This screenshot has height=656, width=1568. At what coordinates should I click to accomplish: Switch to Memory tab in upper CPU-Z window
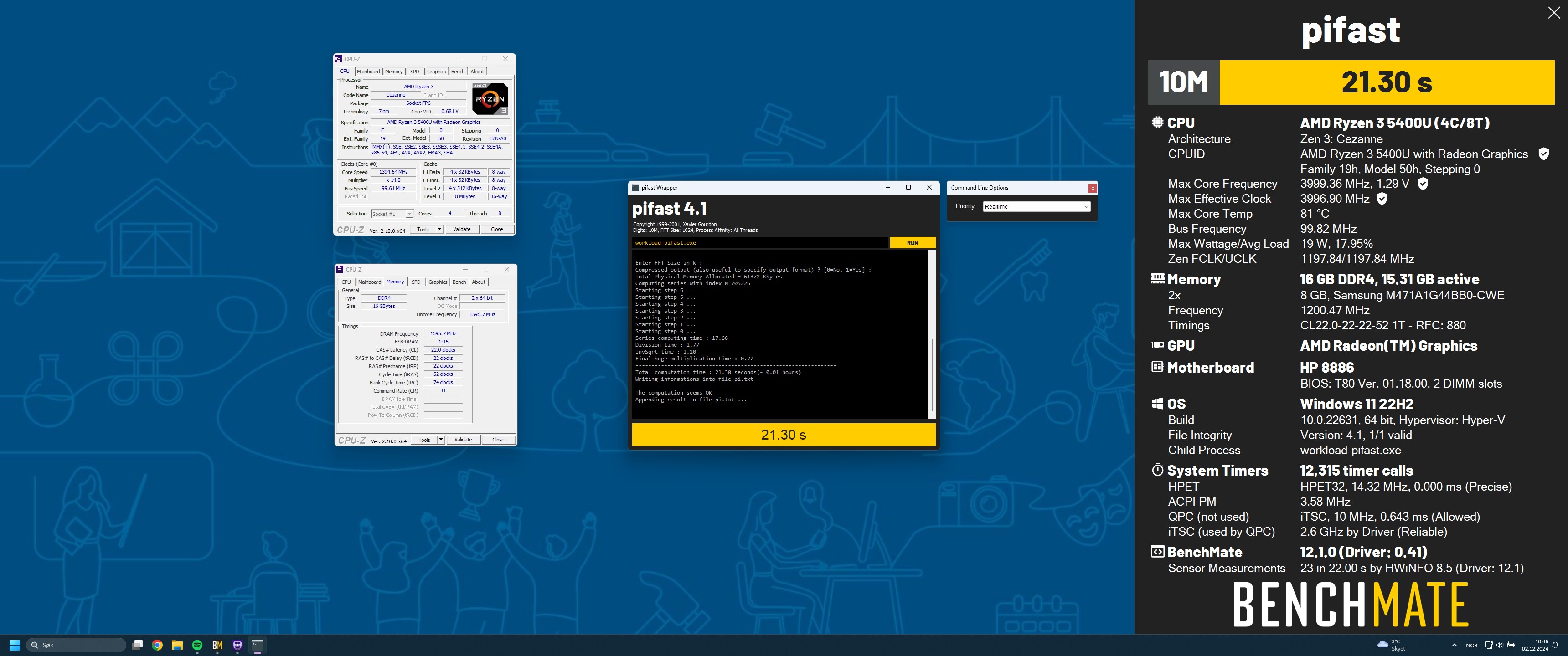tap(394, 71)
